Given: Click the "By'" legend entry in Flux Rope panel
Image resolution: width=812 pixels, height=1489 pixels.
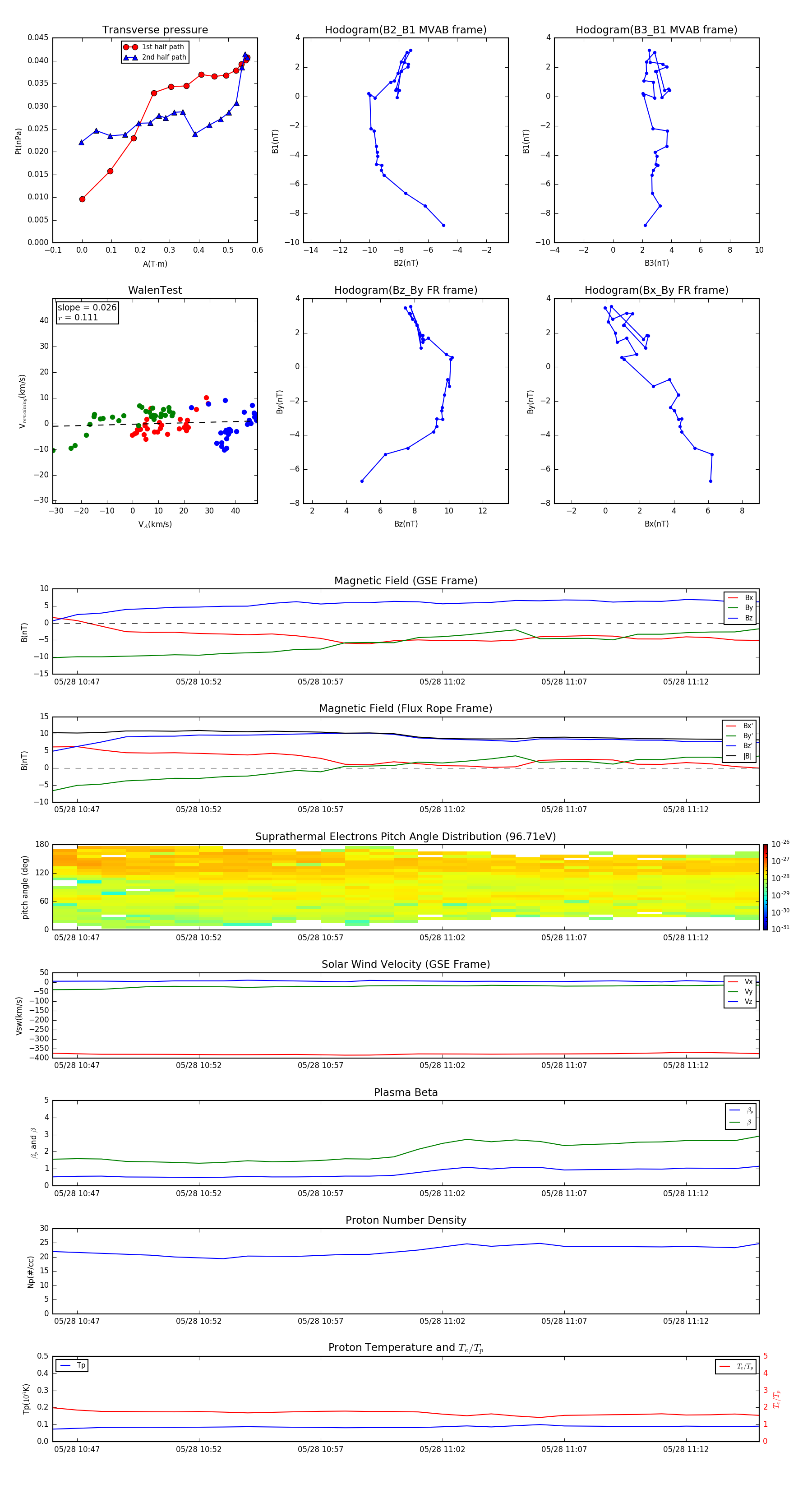Looking at the screenshot, I should [739, 736].
